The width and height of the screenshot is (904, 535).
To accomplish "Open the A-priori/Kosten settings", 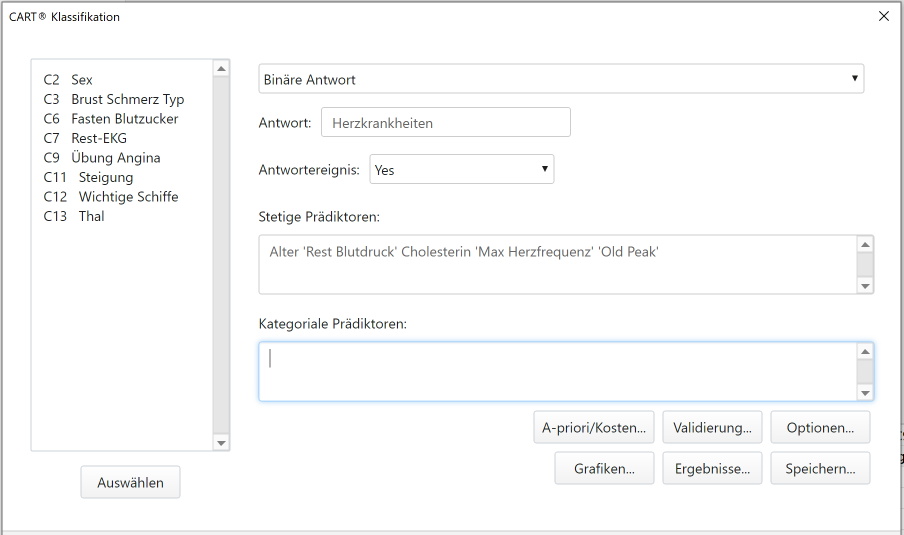I will (x=594, y=427).
